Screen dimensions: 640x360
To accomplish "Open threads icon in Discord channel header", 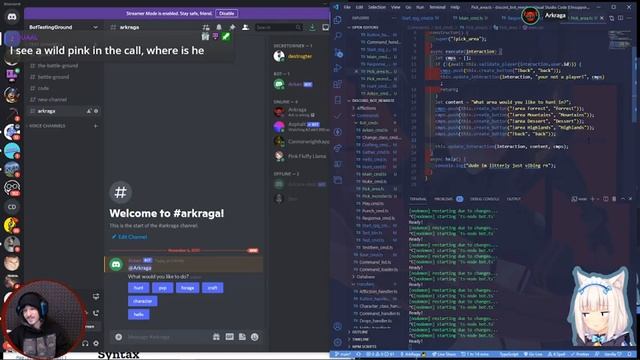I will tap(206, 27).
